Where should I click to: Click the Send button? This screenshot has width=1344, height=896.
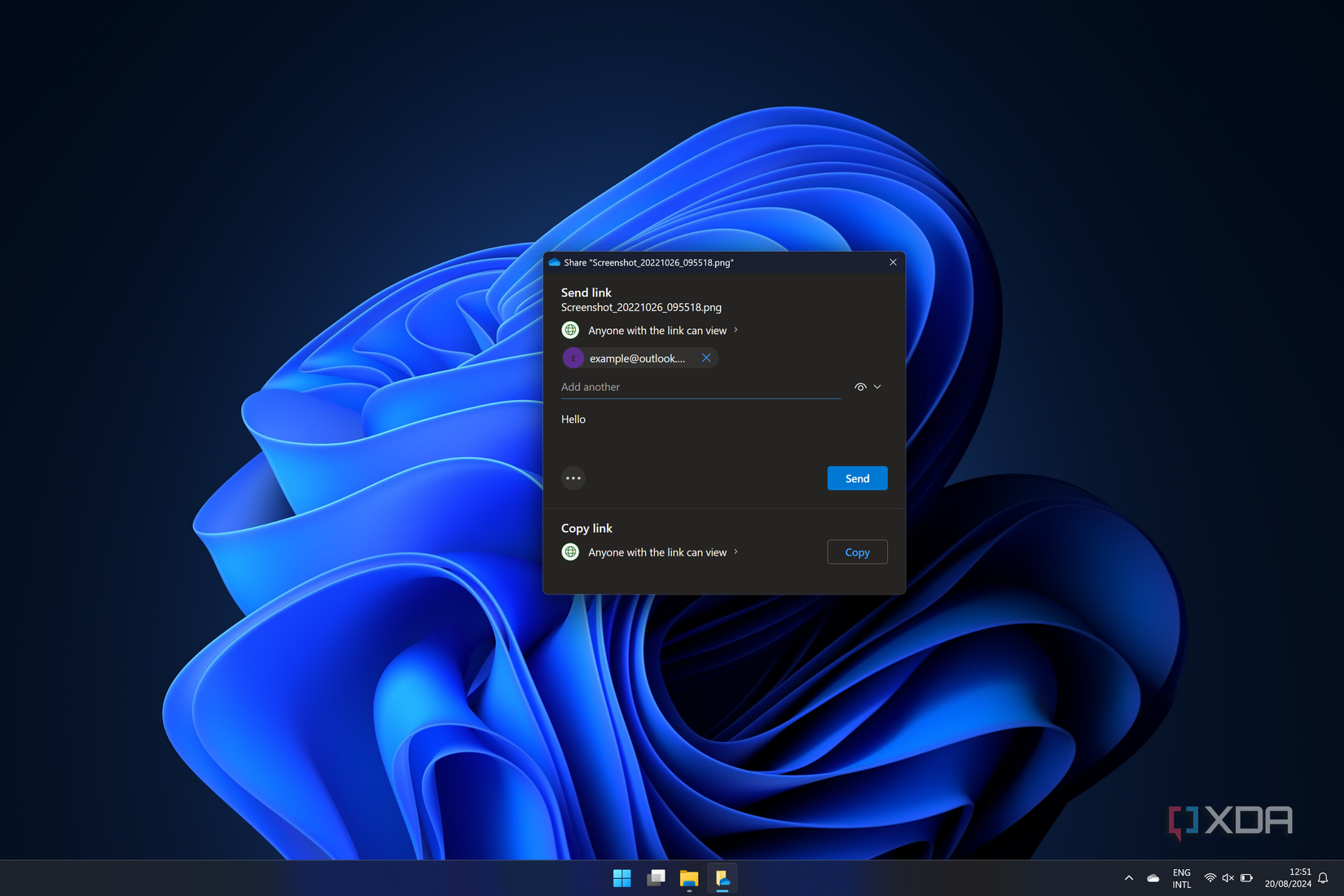pos(857,478)
